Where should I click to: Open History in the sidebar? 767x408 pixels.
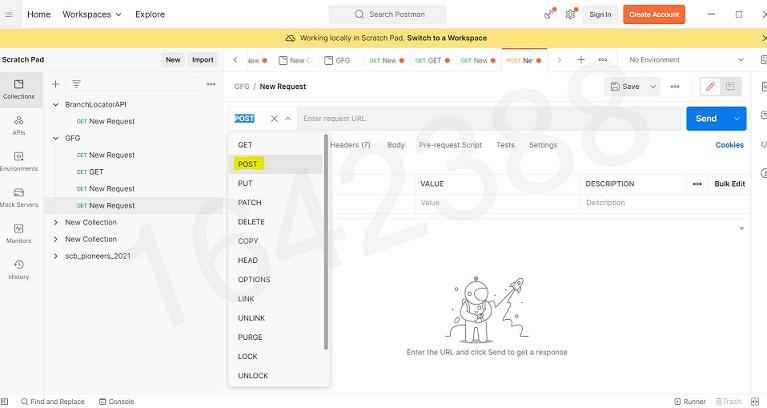tap(19, 270)
